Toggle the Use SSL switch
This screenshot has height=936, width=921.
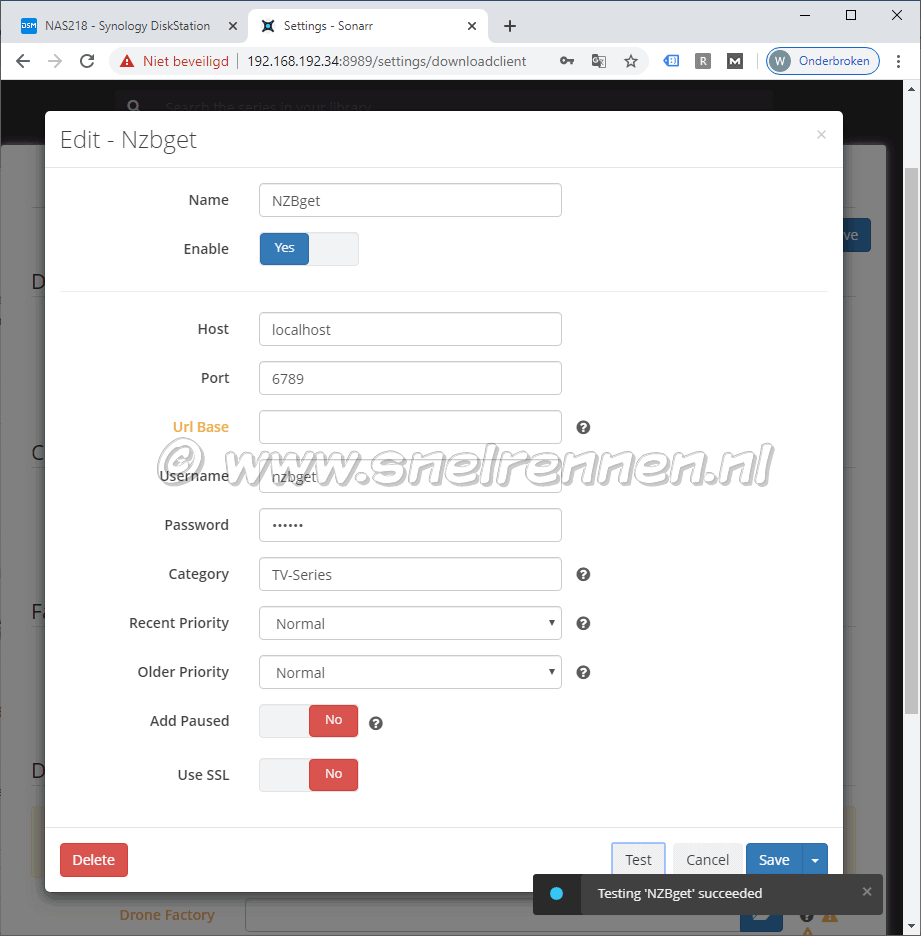(309, 775)
